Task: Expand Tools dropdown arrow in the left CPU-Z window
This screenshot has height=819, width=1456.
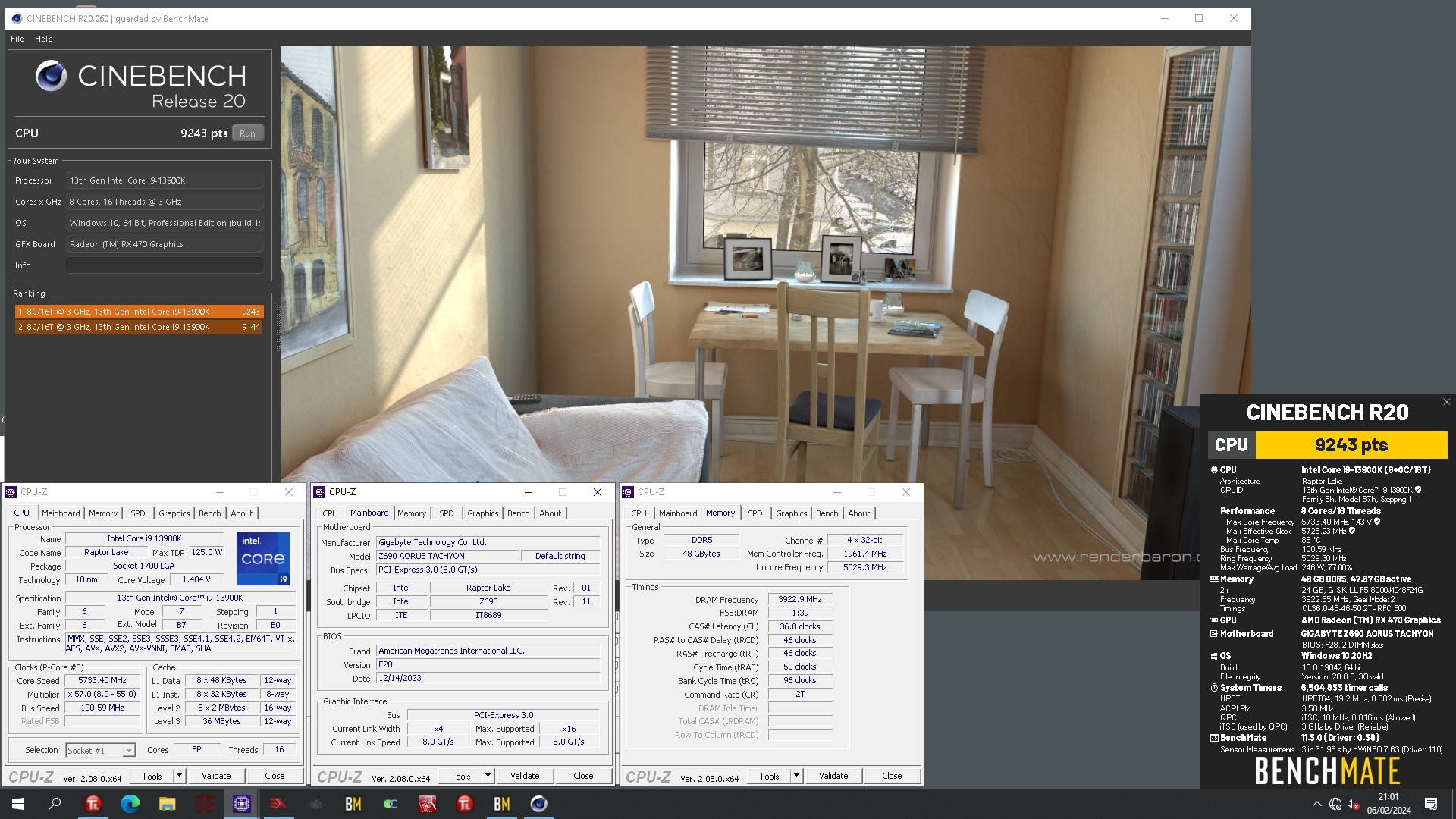Action: click(x=179, y=776)
